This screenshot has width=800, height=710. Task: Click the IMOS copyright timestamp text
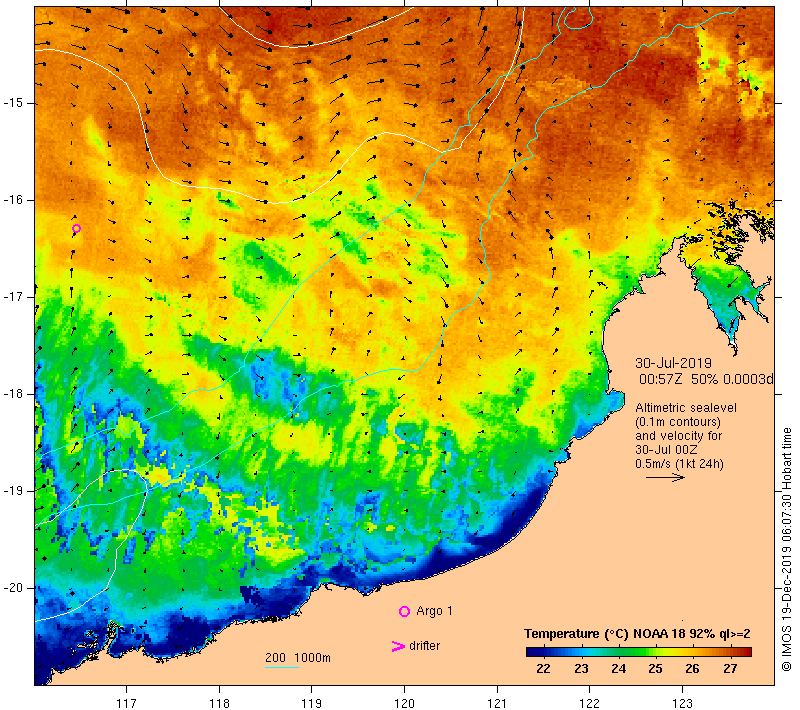pyautogui.click(x=786, y=549)
